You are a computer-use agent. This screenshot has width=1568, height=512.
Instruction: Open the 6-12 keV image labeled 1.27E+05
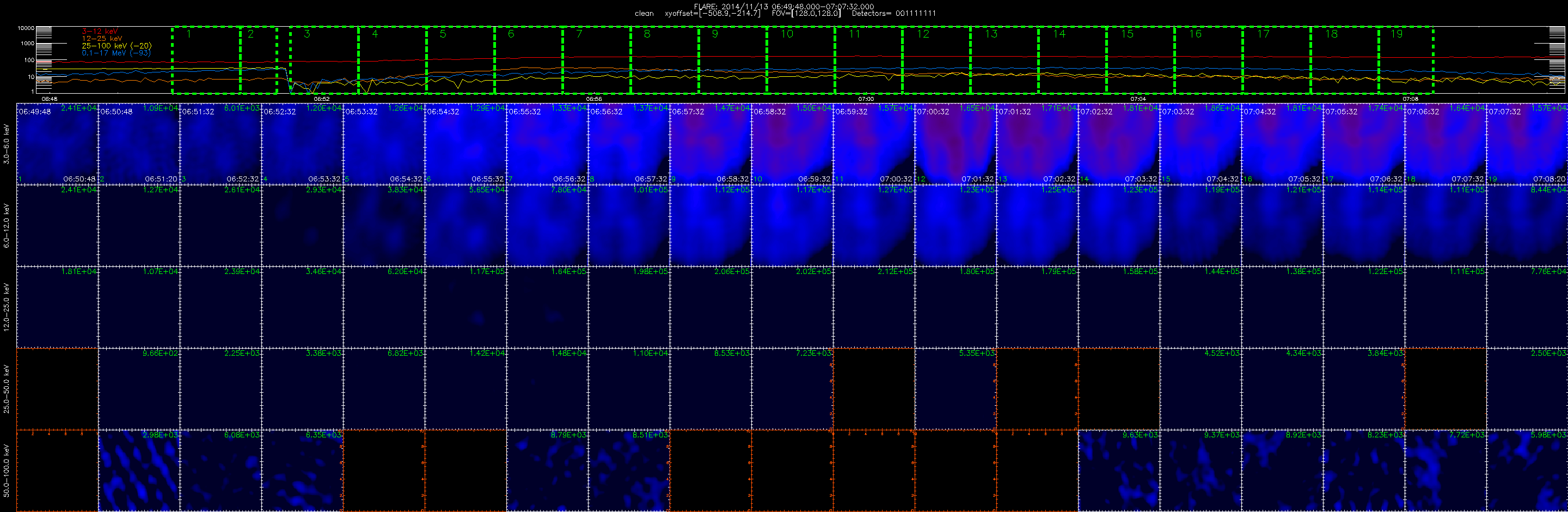point(874,225)
